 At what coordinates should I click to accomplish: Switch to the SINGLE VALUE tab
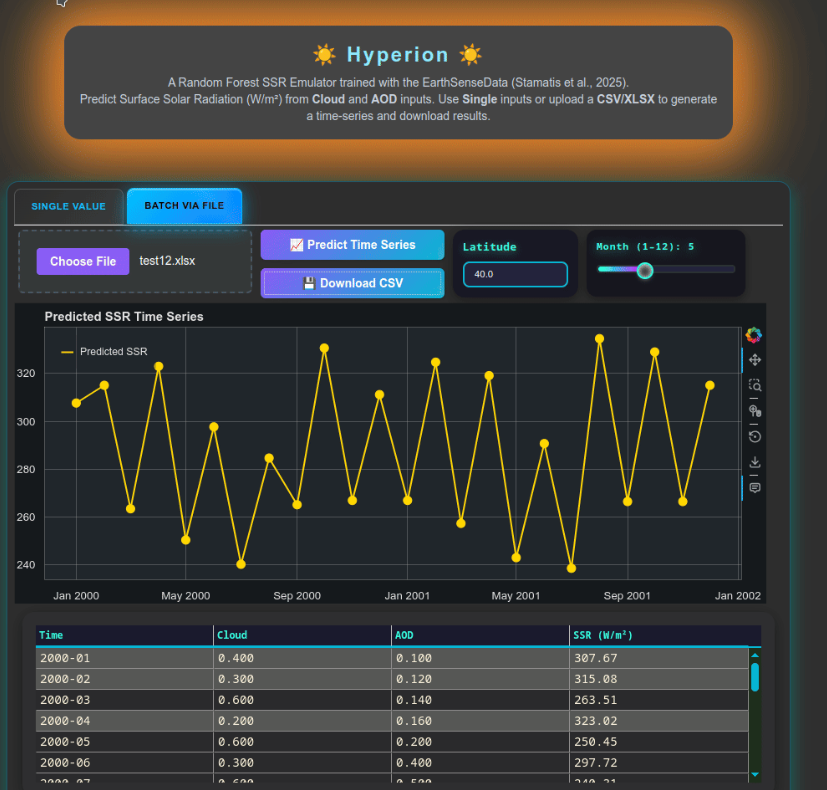click(x=68, y=206)
